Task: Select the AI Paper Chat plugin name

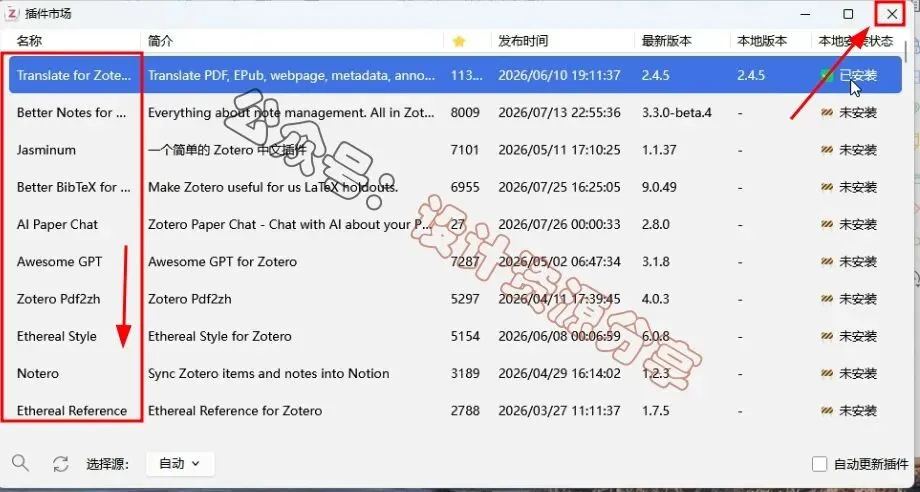Action: (x=58, y=225)
